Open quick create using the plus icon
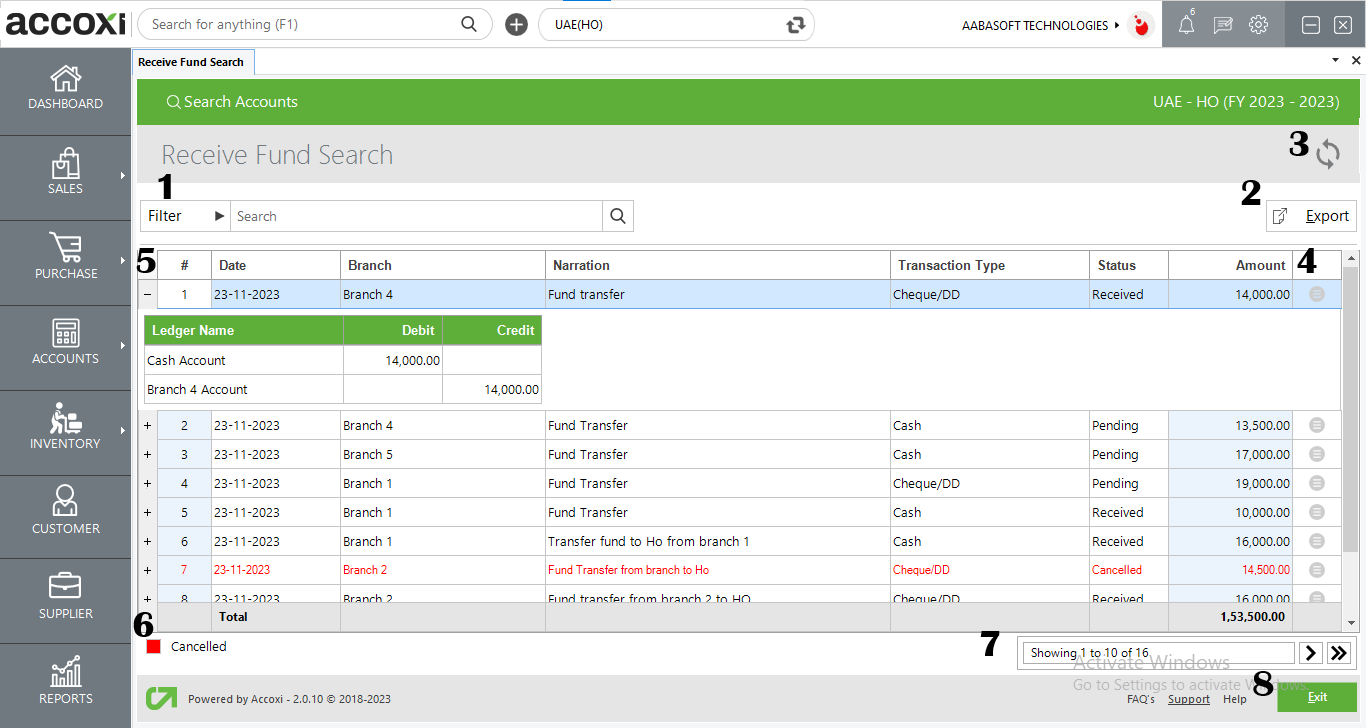Image resolution: width=1366 pixels, height=728 pixels. pyautogui.click(x=516, y=23)
